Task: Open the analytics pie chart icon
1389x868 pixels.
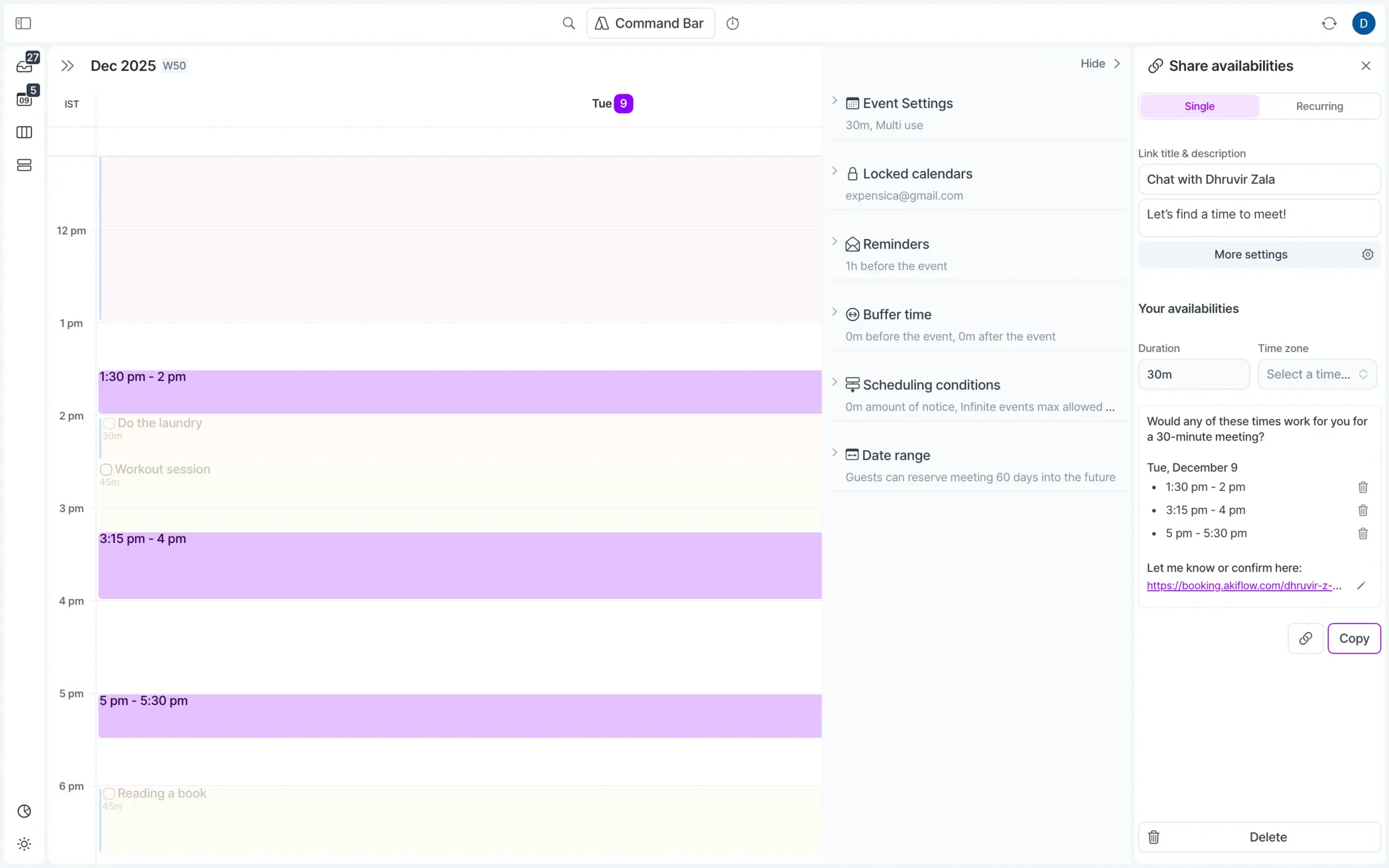Action: click(x=24, y=811)
